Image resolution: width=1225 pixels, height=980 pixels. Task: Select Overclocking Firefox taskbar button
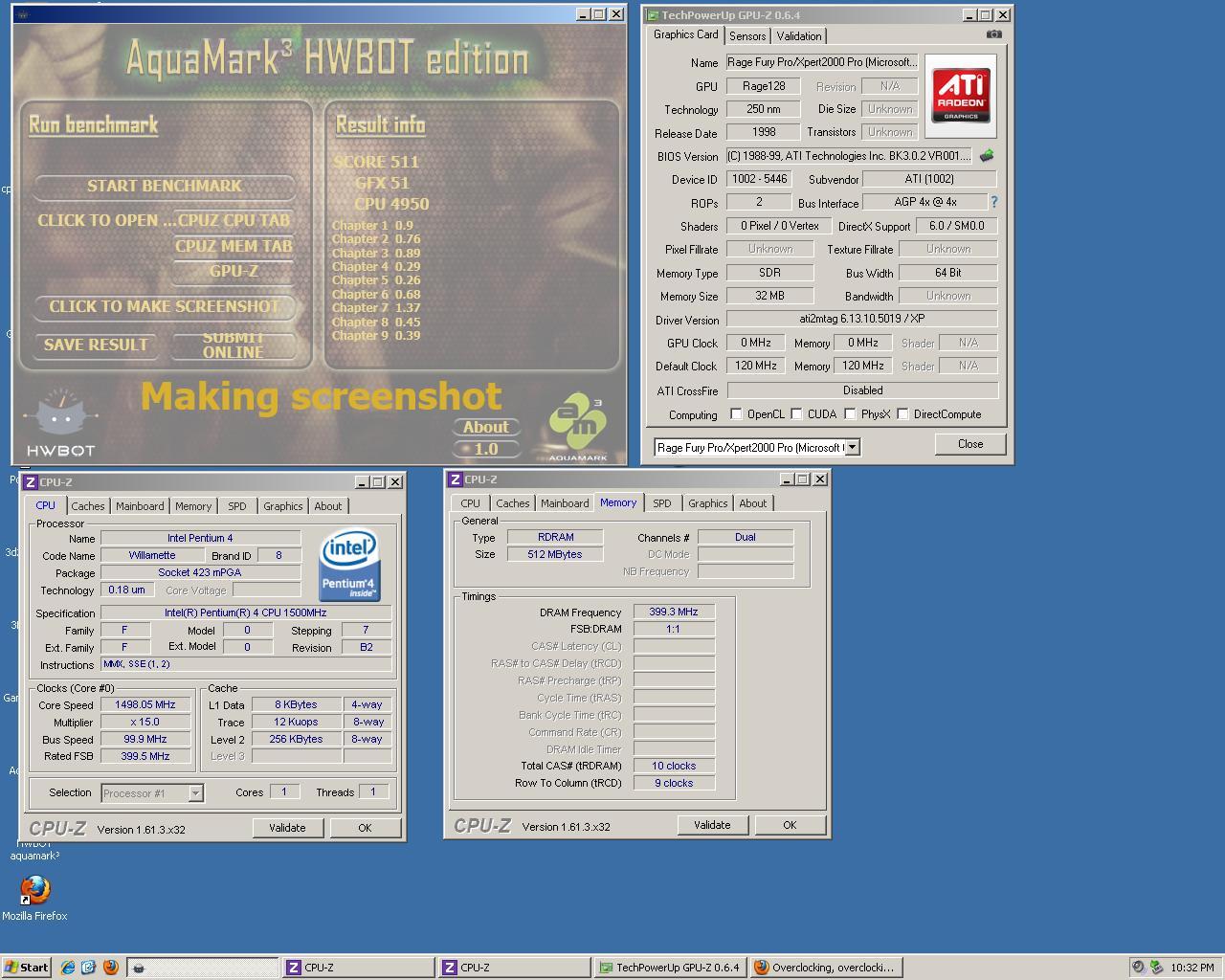826,968
